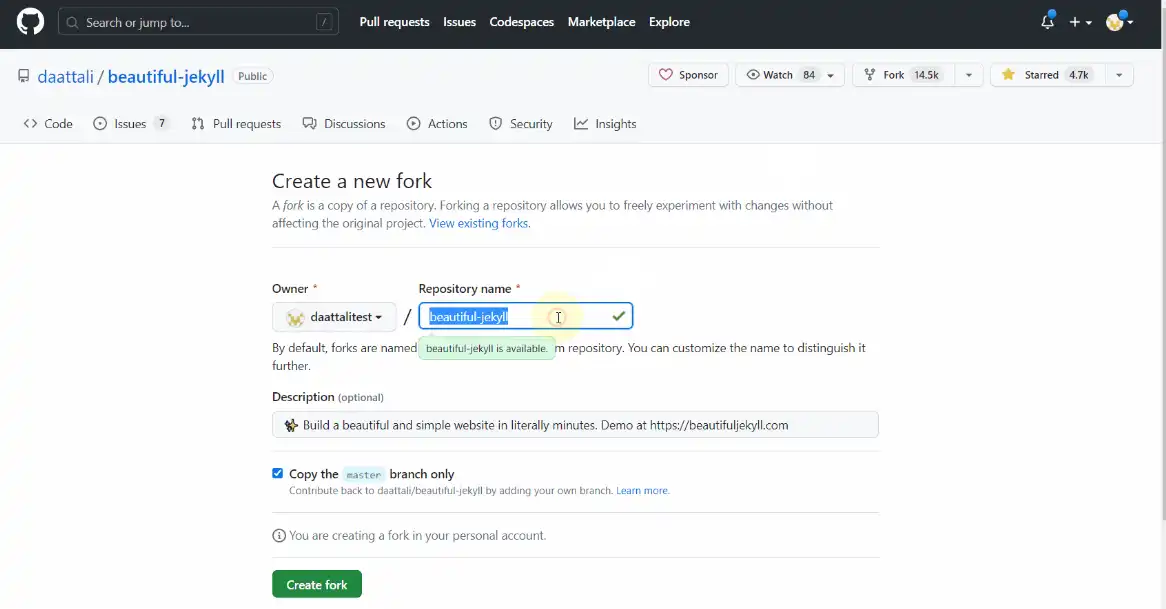The width and height of the screenshot is (1166, 609).
Task: Open View existing forks link
Action: 480,224
